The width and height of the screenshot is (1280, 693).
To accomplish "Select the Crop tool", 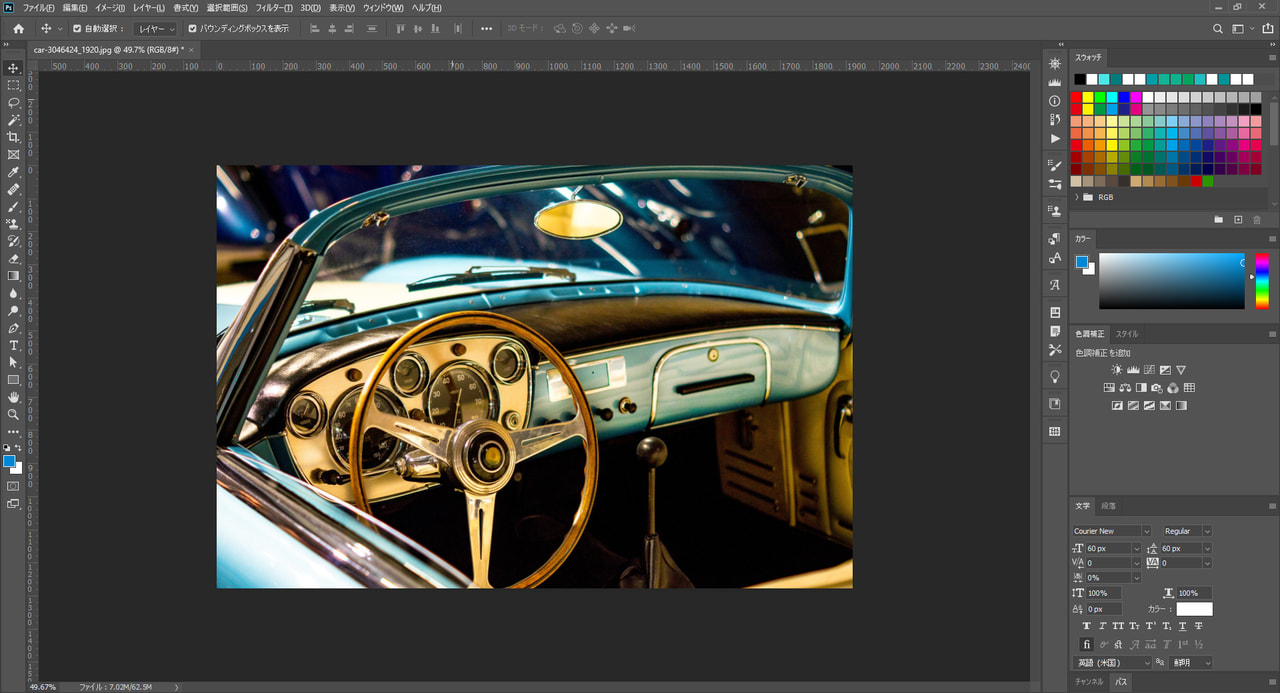I will tap(13, 137).
